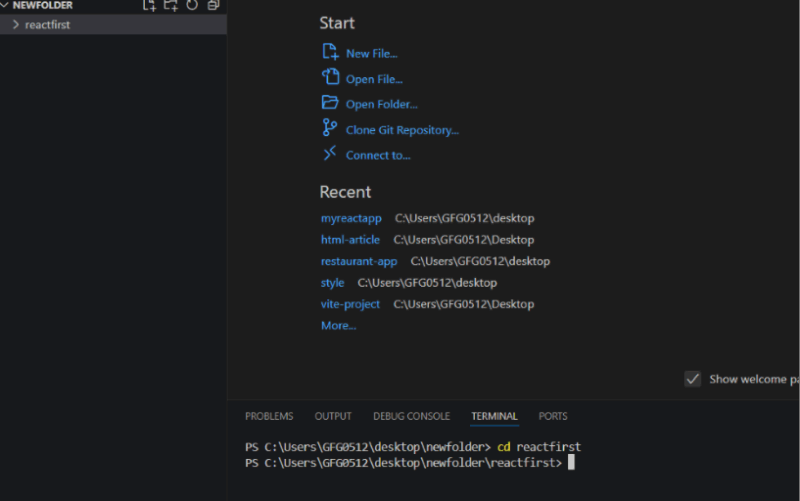
Task: Open recent project myreactapp
Action: [x=351, y=218]
